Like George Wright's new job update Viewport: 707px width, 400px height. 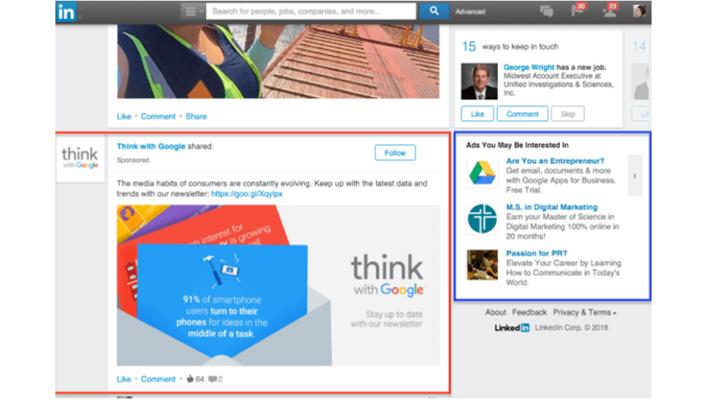477,114
